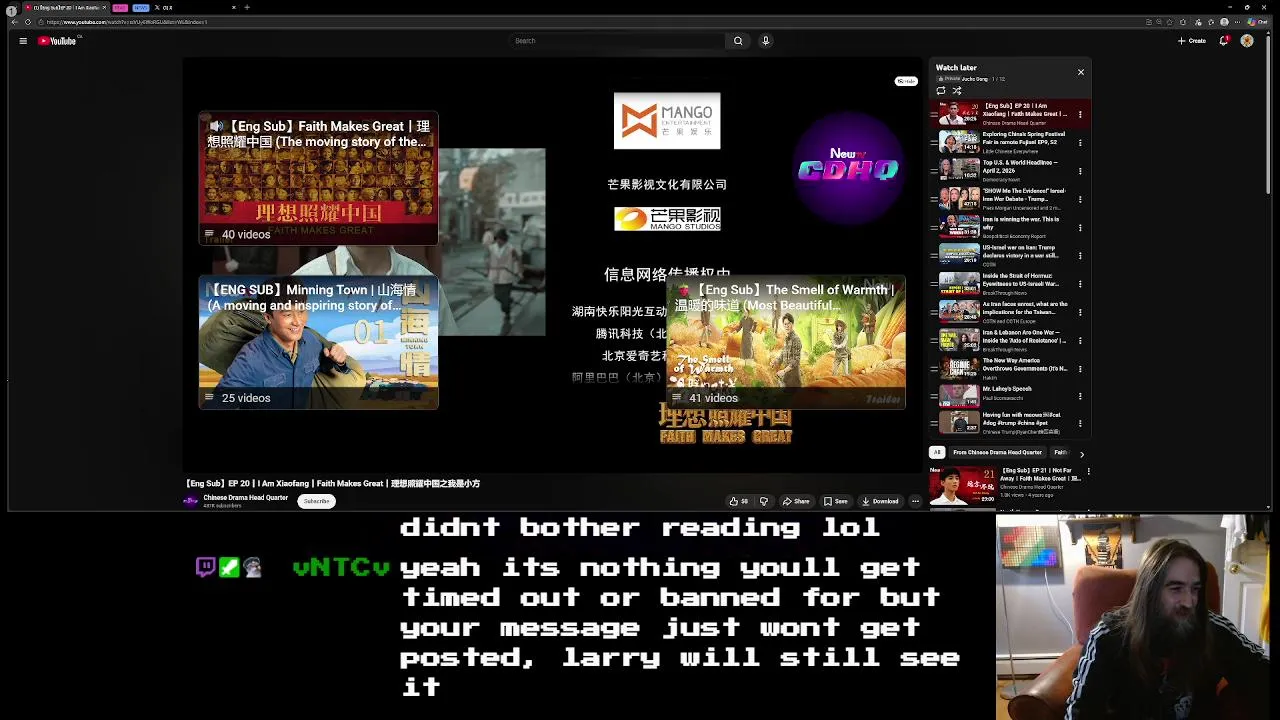1280x720 pixels.
Task: Open EP 21 Not Far Away recommended video
Action: (x=1005, y=484)
